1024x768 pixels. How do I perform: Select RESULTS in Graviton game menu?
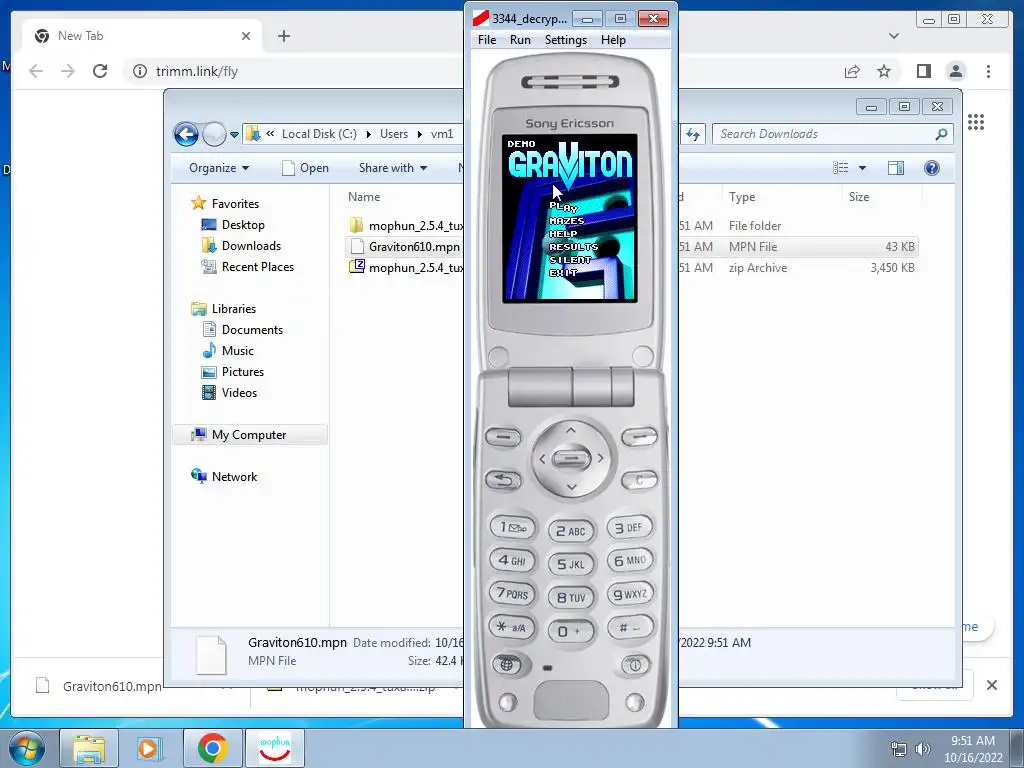click(573, 247)
